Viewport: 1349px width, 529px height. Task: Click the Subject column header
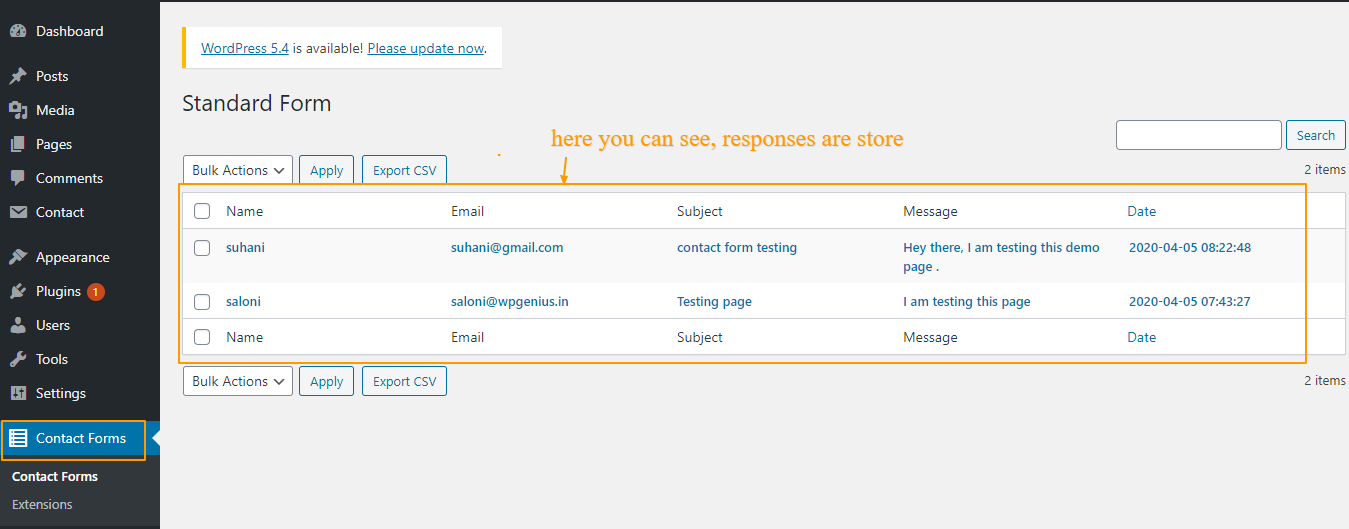click(x=699, y=211)
